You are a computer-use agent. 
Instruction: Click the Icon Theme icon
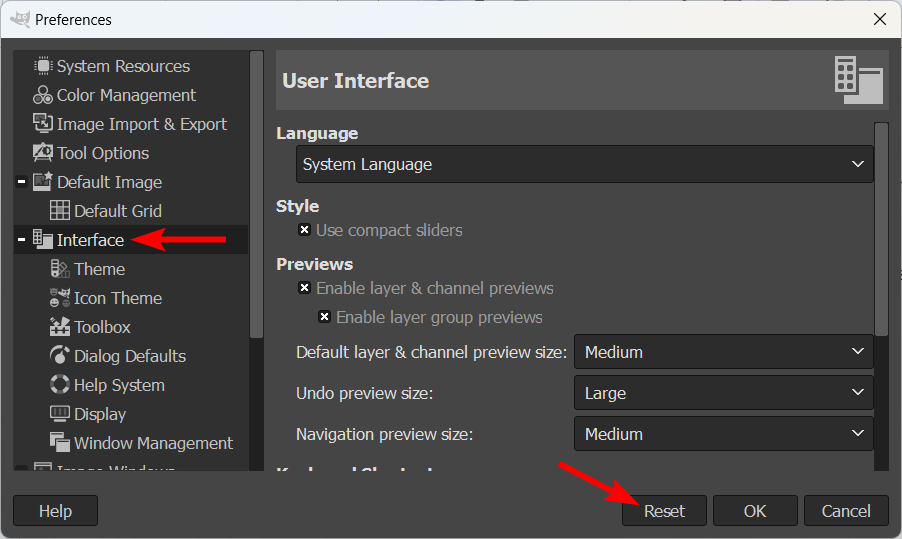[59, 298]
